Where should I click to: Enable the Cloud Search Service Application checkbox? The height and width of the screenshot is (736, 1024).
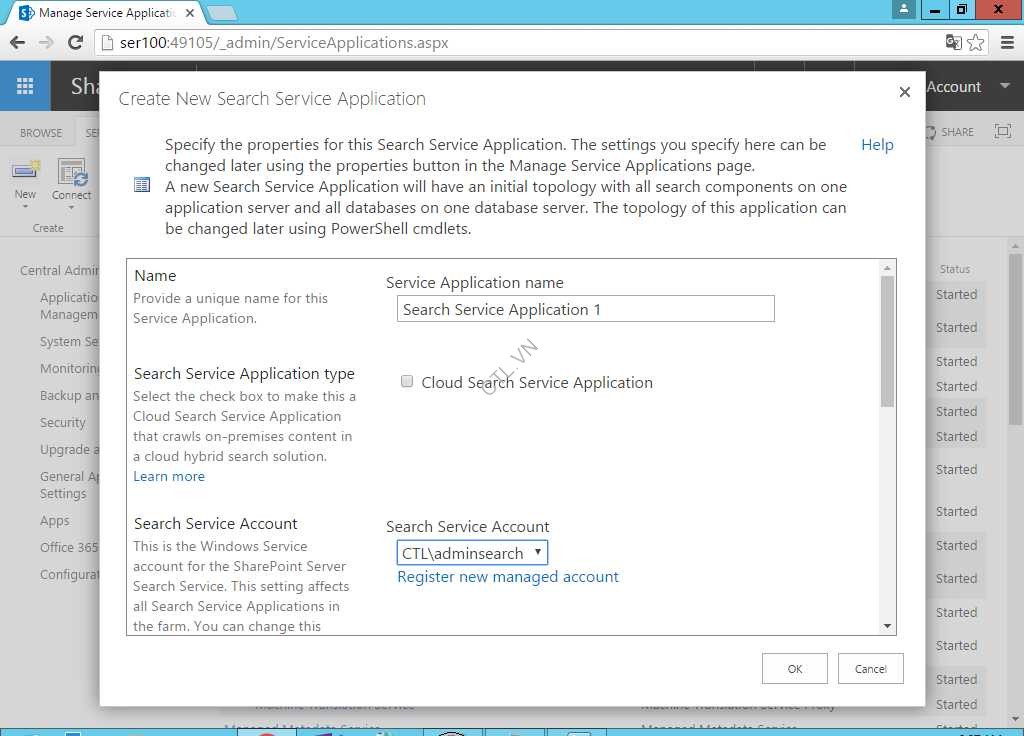pos(408,381)
